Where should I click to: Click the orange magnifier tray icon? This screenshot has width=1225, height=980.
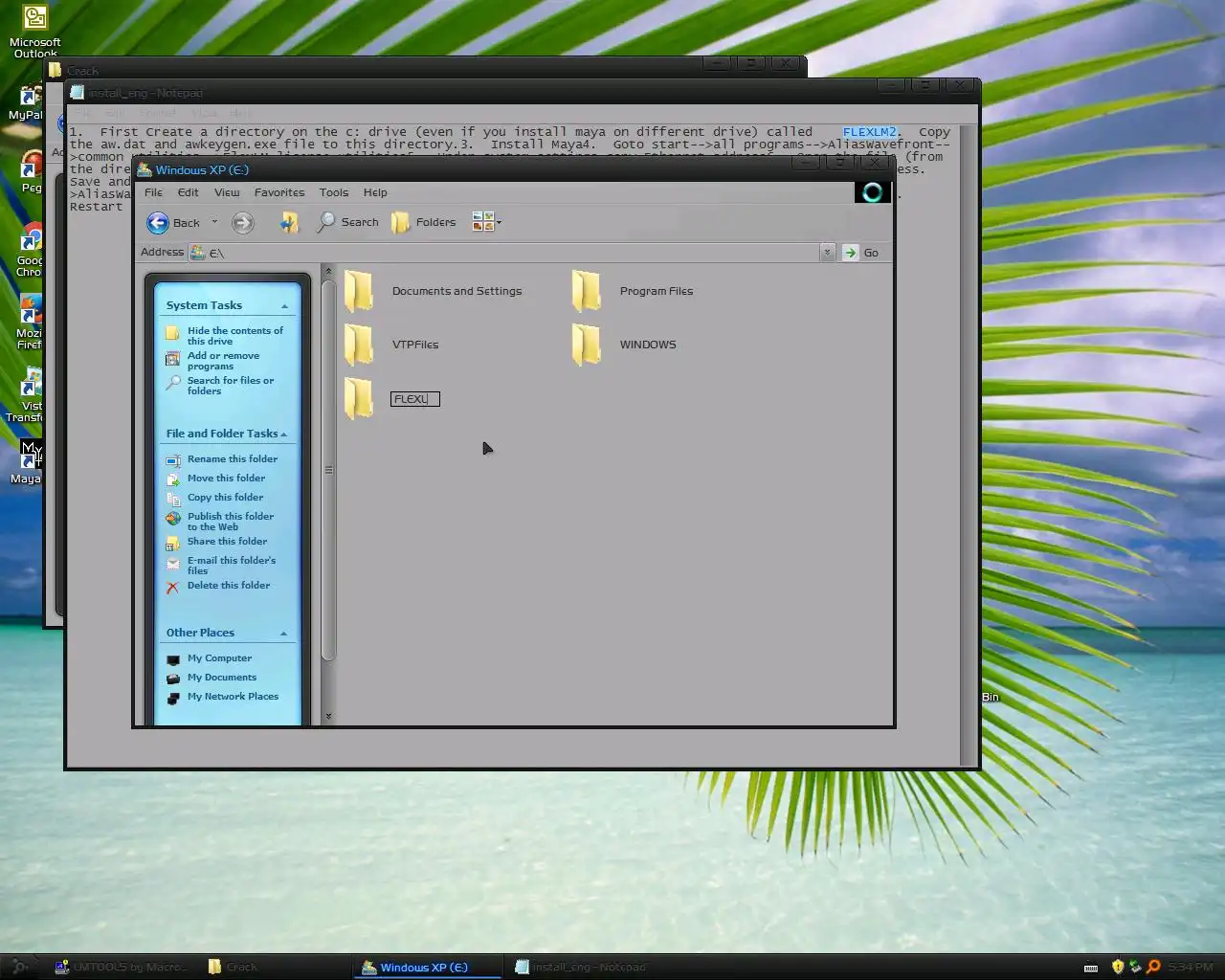pos(1153,968)
